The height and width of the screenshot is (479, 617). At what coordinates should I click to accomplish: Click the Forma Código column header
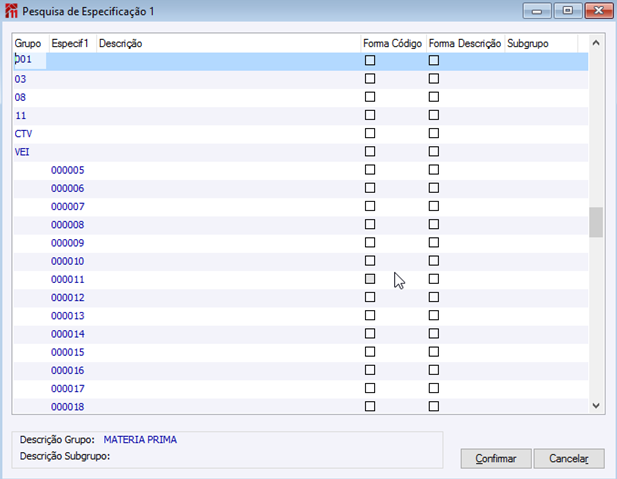[x=393, y=43]
